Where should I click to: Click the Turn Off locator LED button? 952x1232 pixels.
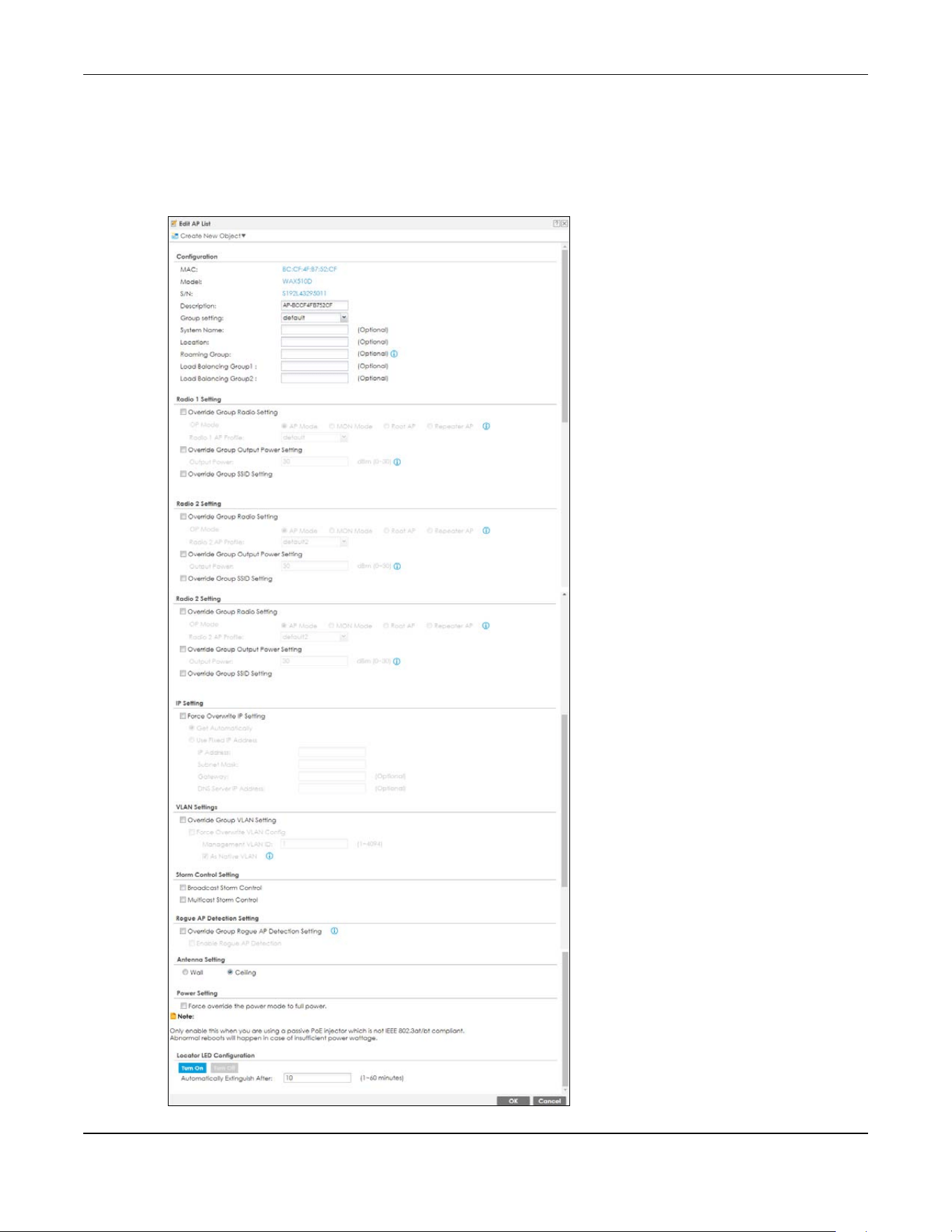tap(224, 1068)
